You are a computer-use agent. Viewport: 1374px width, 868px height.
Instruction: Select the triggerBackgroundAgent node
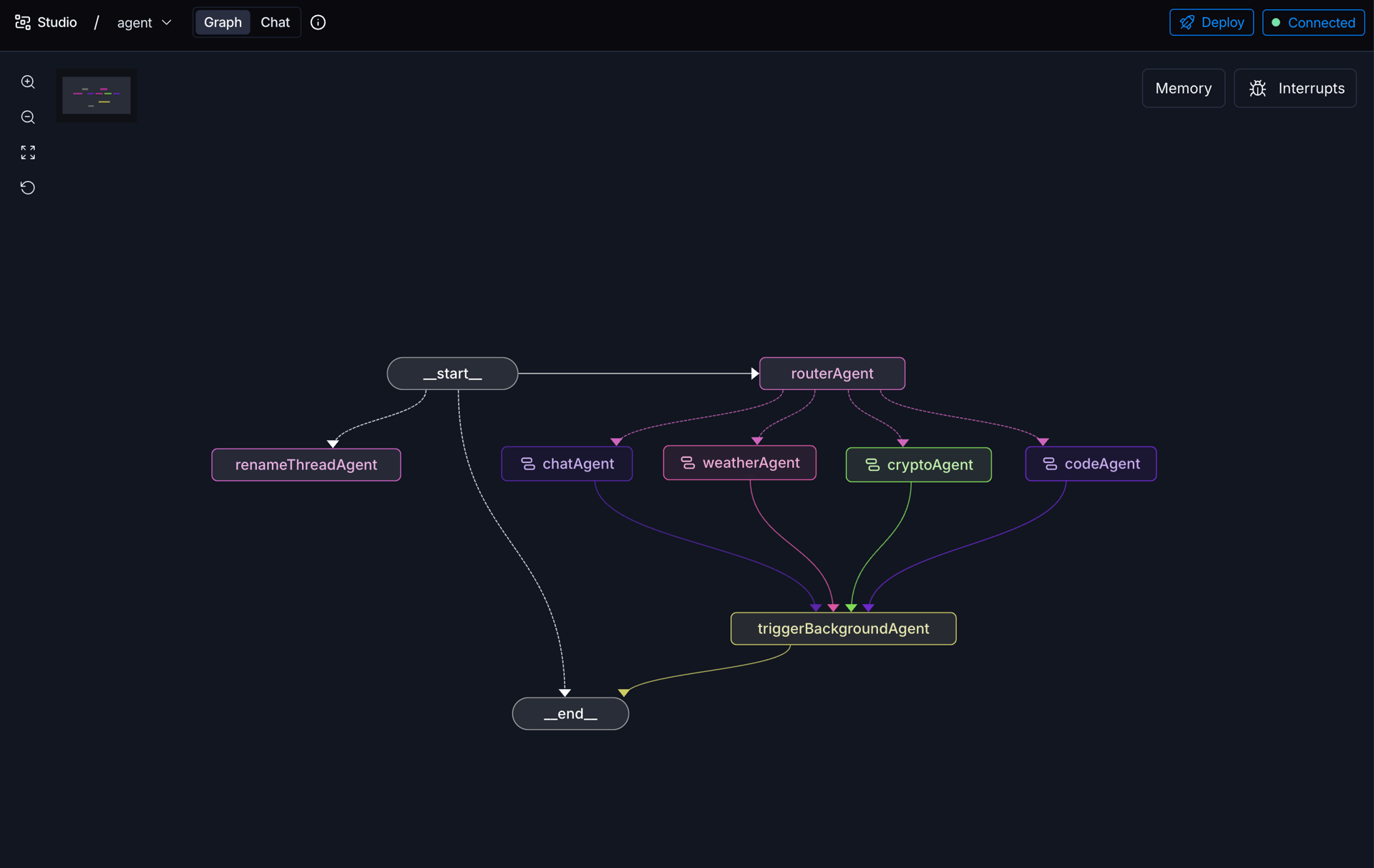843,629
